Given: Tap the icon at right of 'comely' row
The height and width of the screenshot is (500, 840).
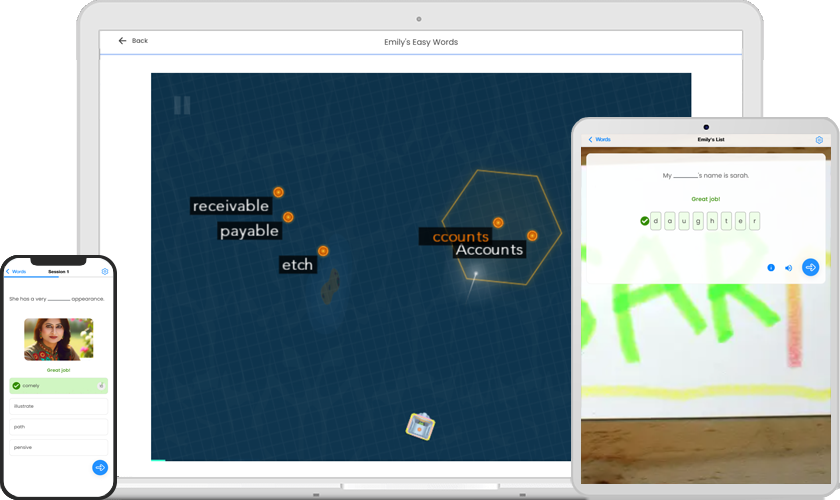Looking at the screenshot, I should 101,386.
